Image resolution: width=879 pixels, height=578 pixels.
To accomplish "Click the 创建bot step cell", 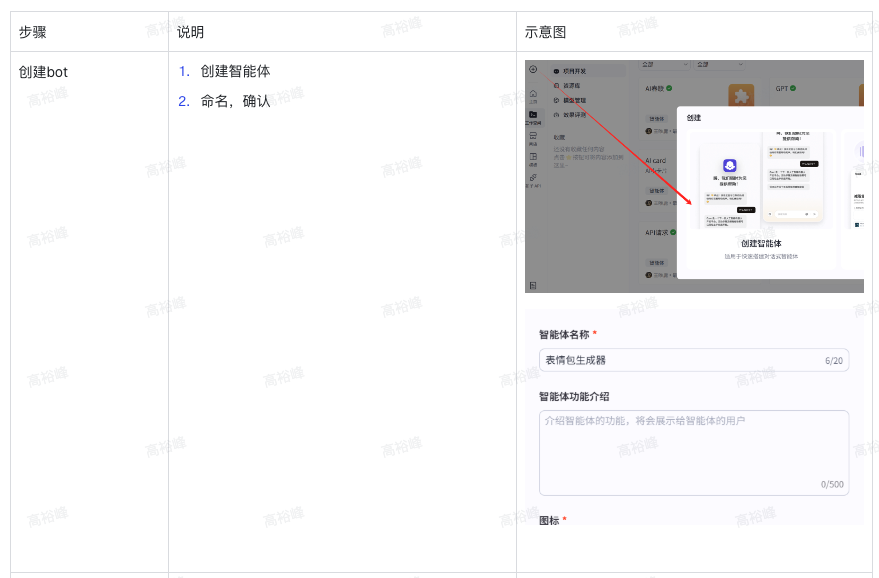I will pos(89,312).
